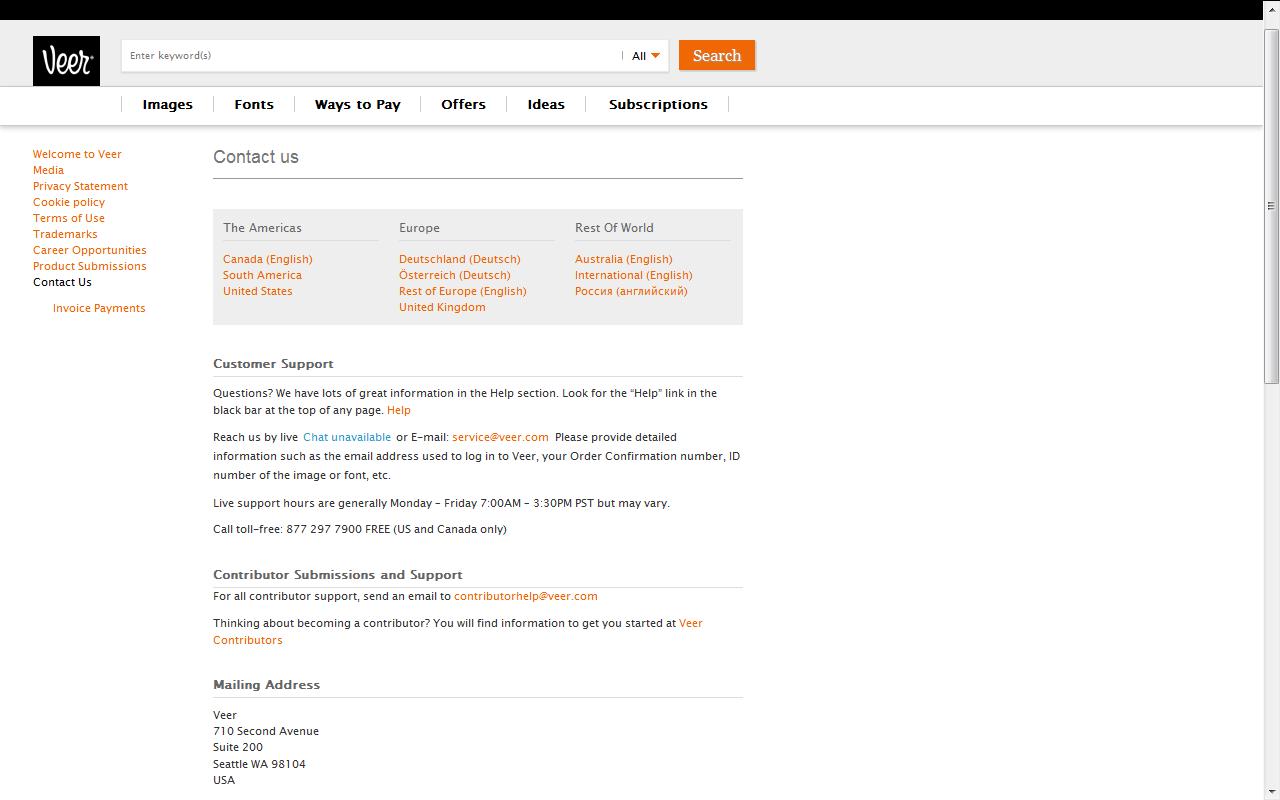Image resolution: width=1280 pixels, height=800 pixels.
Task: Pick International (English) region
Action: point(634,275)
